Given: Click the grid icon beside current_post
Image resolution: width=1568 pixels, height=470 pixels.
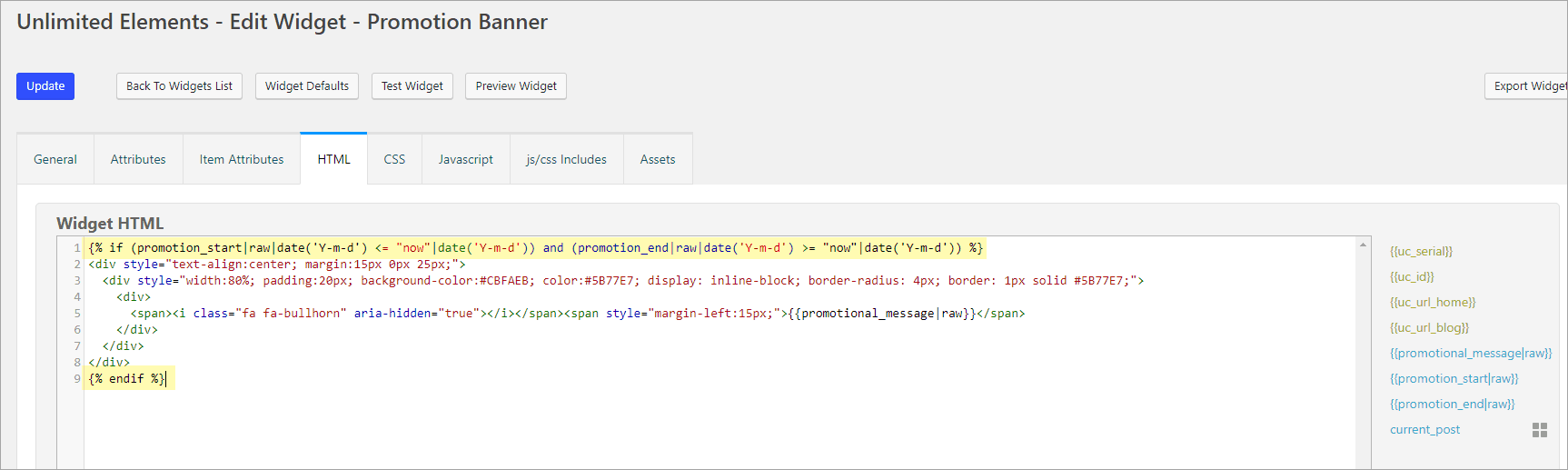Looking at the screenshot, I should pos(1540,430).
